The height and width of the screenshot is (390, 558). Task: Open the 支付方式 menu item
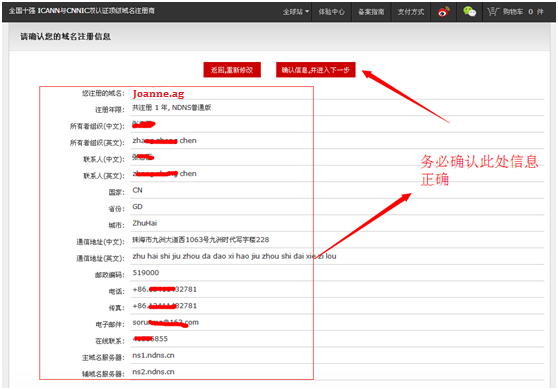pyautogui.click(x=411, y=12)
